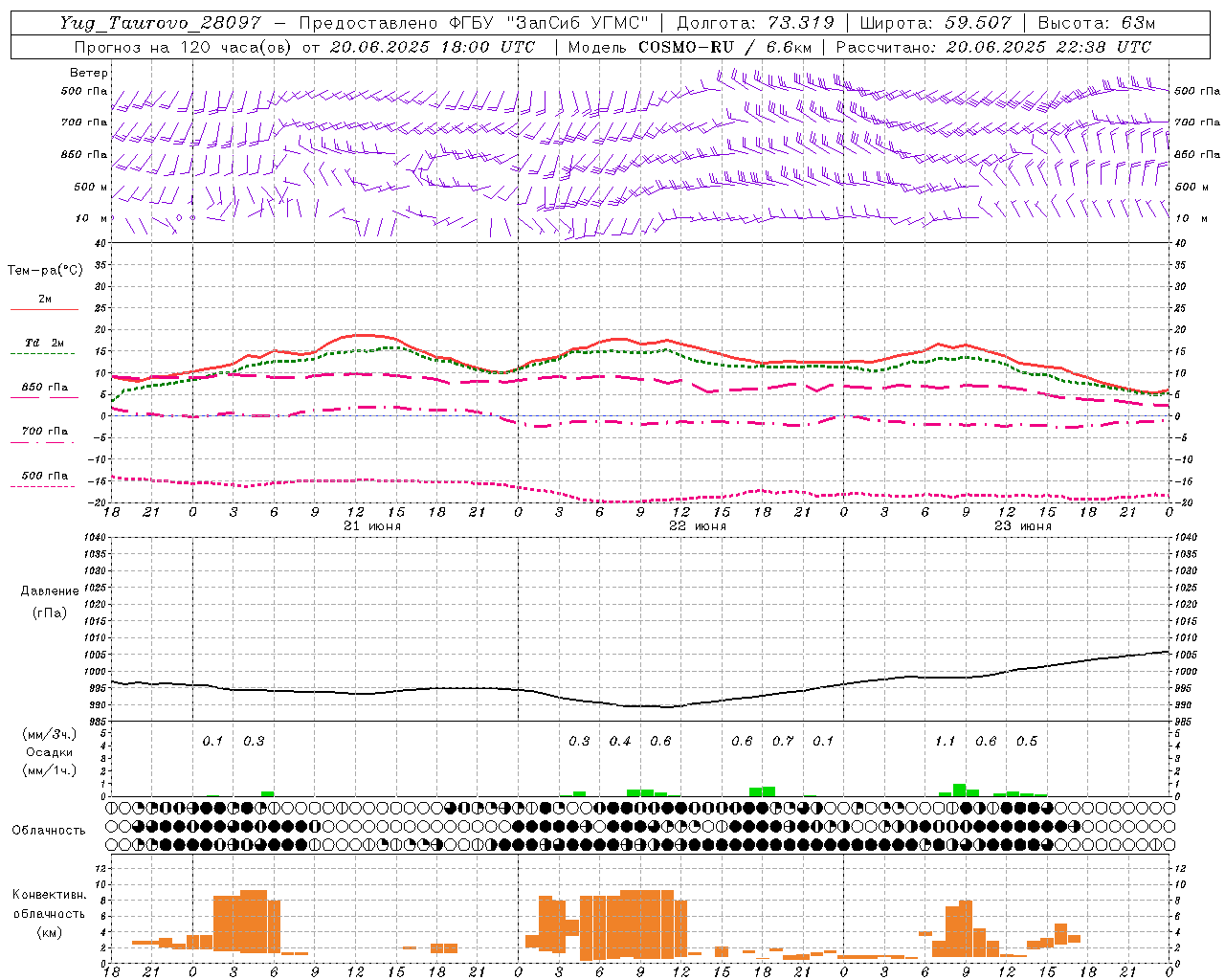The height and width of the screenshot is (980, 1225).
Task: Click the 1.1 precipitation value
Action: pyautogui.click(x=946, y=742)
